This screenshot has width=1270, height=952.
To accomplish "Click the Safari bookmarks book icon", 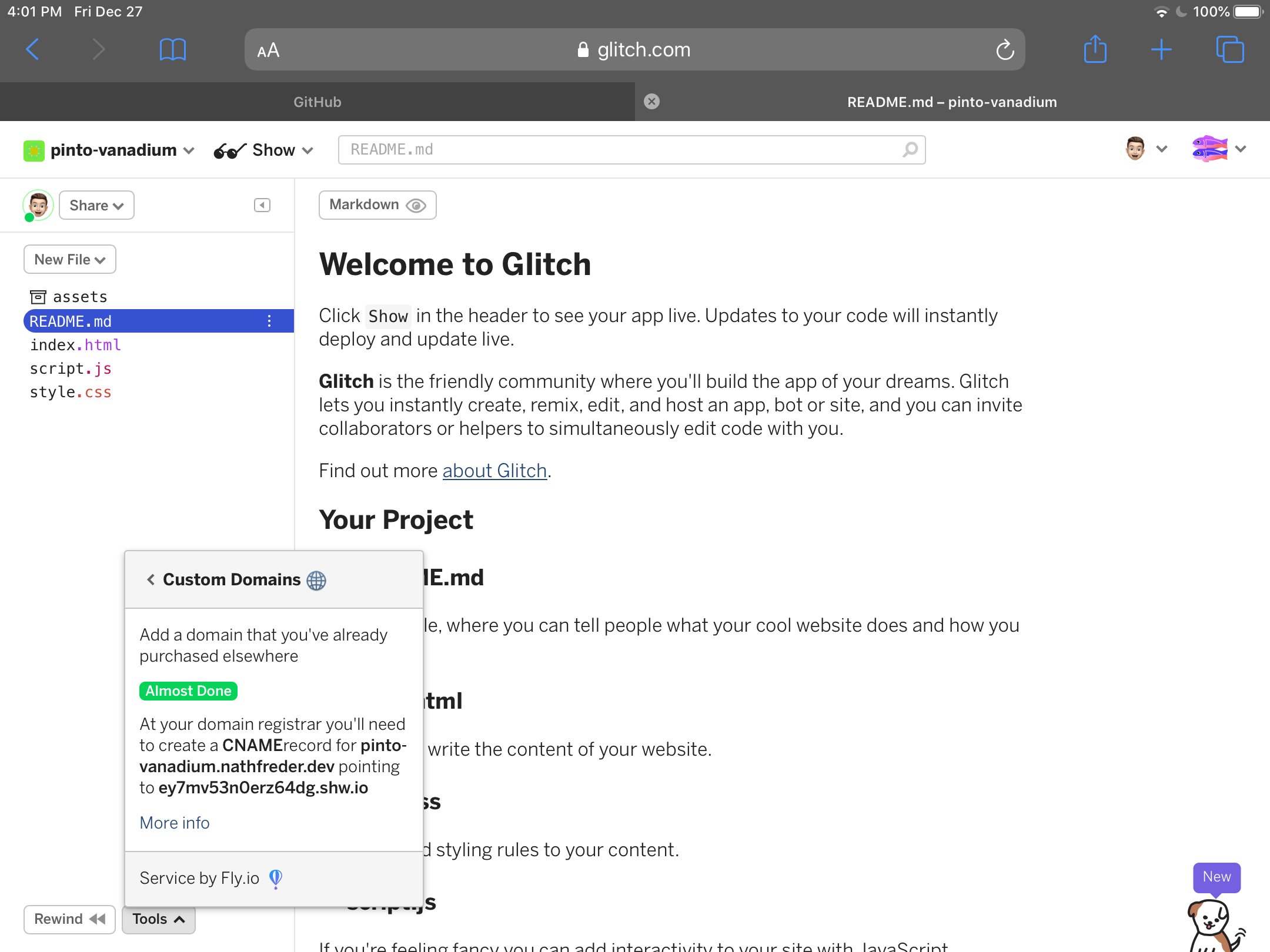I will click(172, 49).
